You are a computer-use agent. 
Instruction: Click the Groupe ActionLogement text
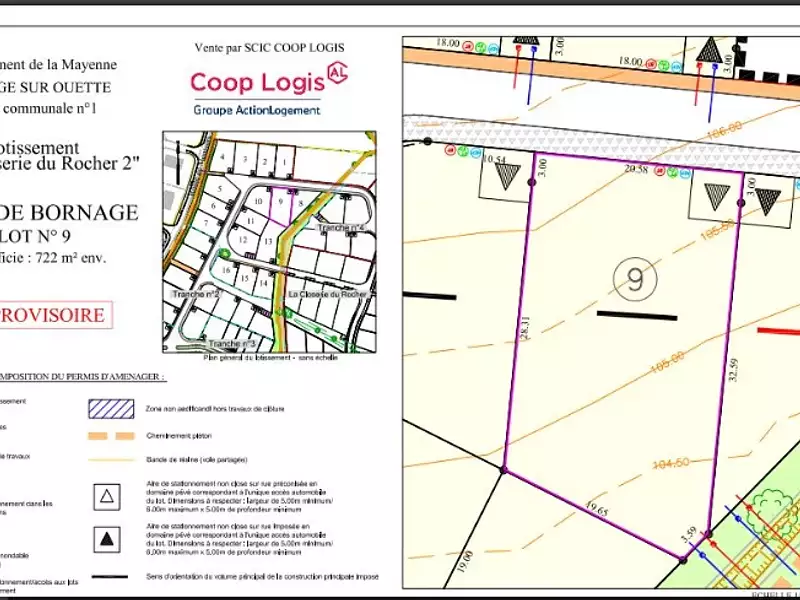tap(257, 109)
